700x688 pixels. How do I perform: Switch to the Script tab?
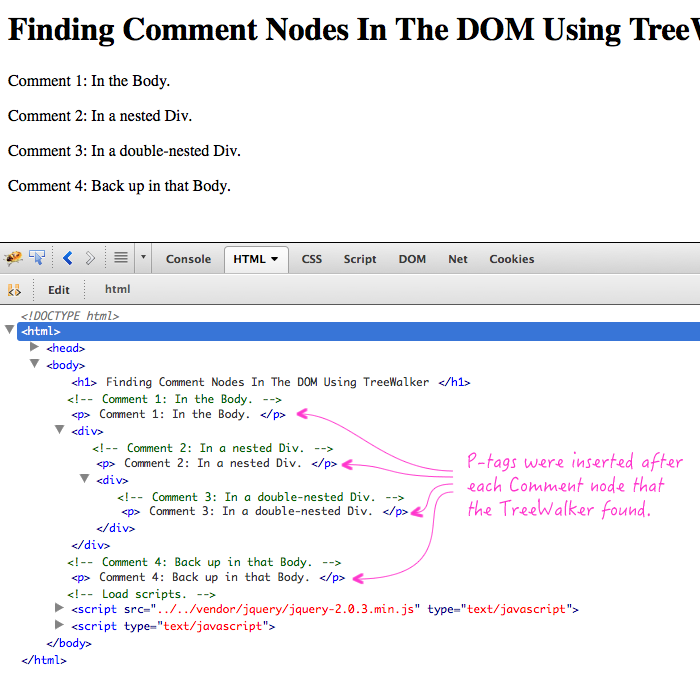pyautogui.click(x=360, y=259)
